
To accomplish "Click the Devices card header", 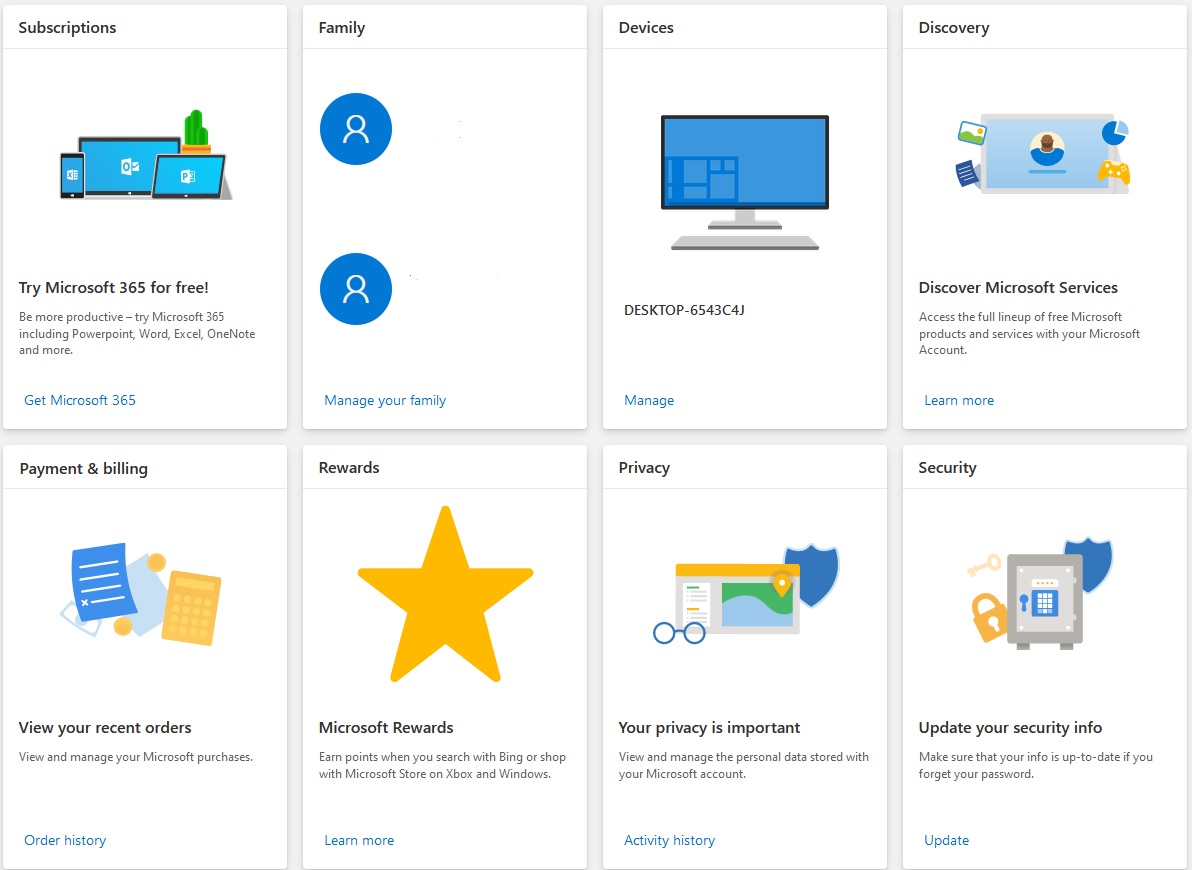I will [x=646, y=27].
